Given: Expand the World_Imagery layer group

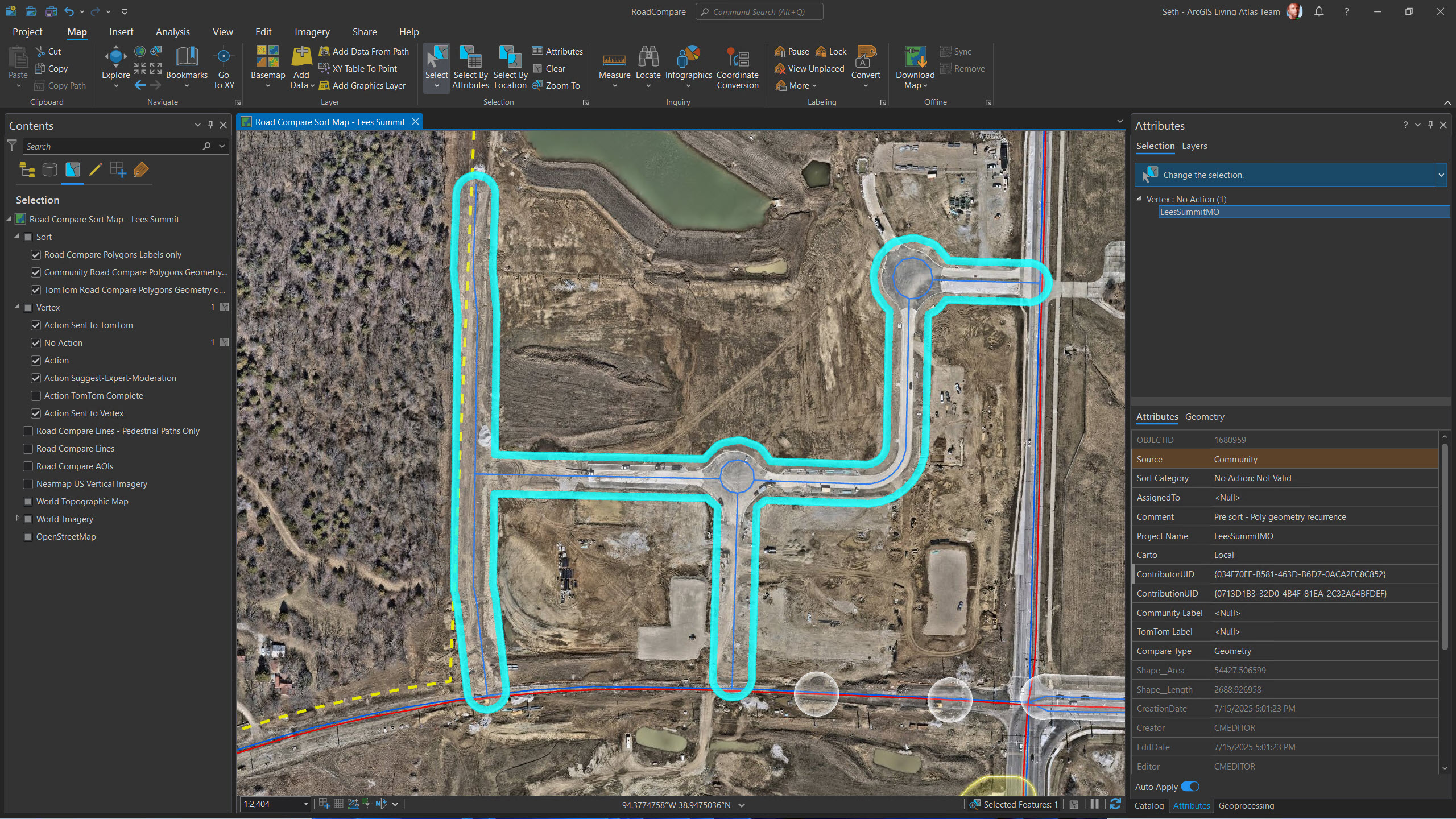Looking at the screenshot, I should coord(18,519).
